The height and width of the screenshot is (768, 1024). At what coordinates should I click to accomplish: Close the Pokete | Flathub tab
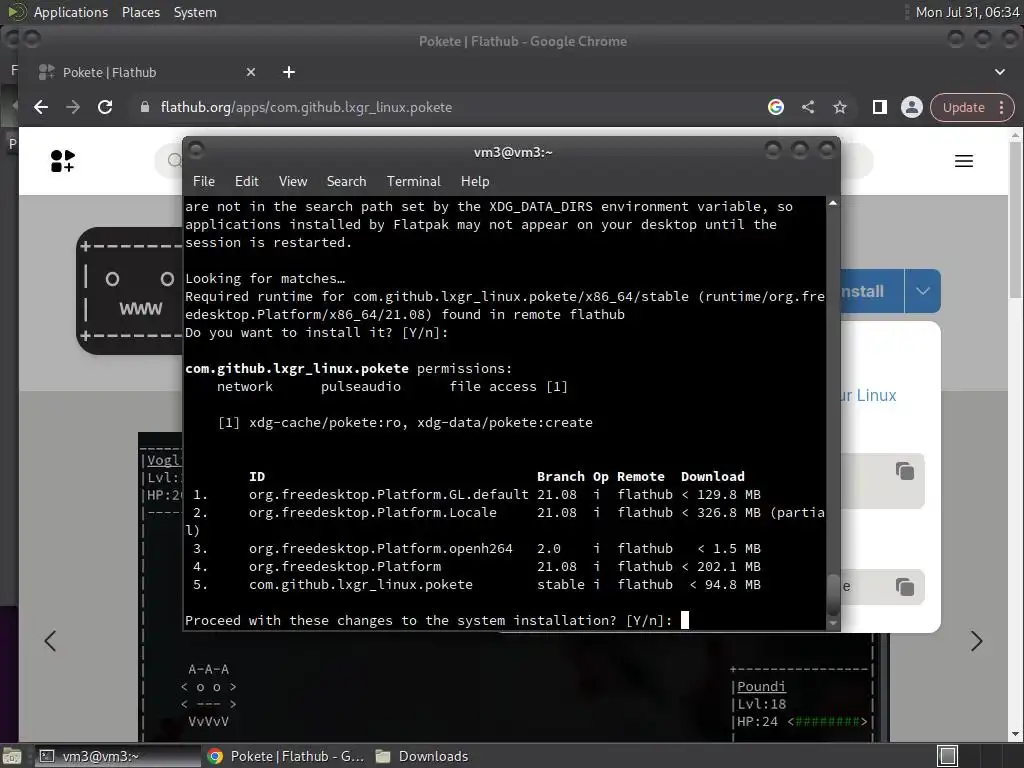[251, 72]
